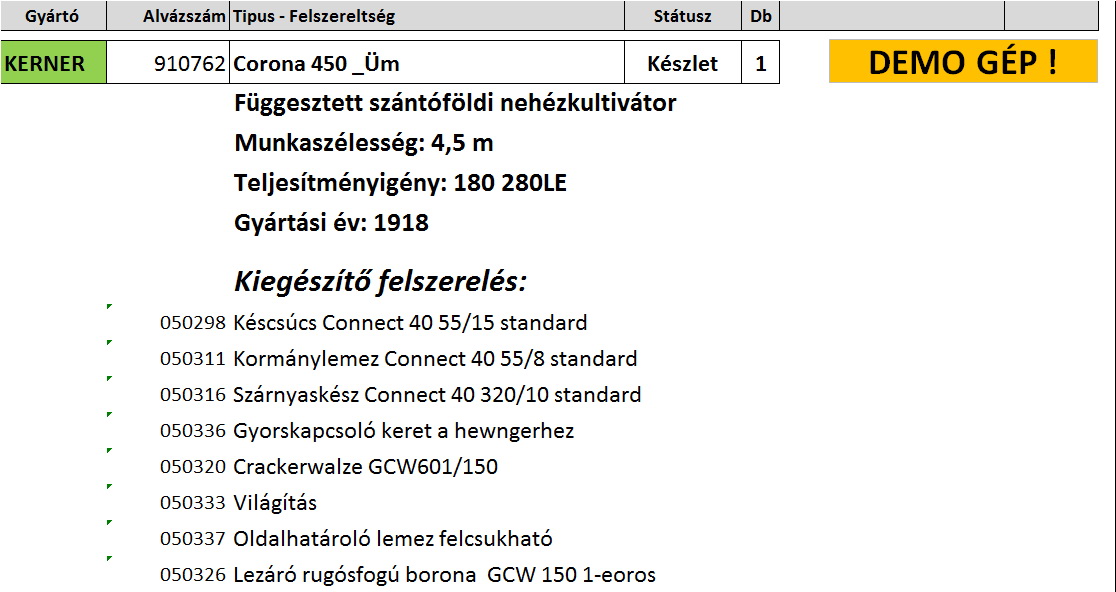The width and height of the screenshot is (1116, 592).
Task: Select Gyorskapcsoló keret a hewngerhez
Action: [x=404, y=431]
